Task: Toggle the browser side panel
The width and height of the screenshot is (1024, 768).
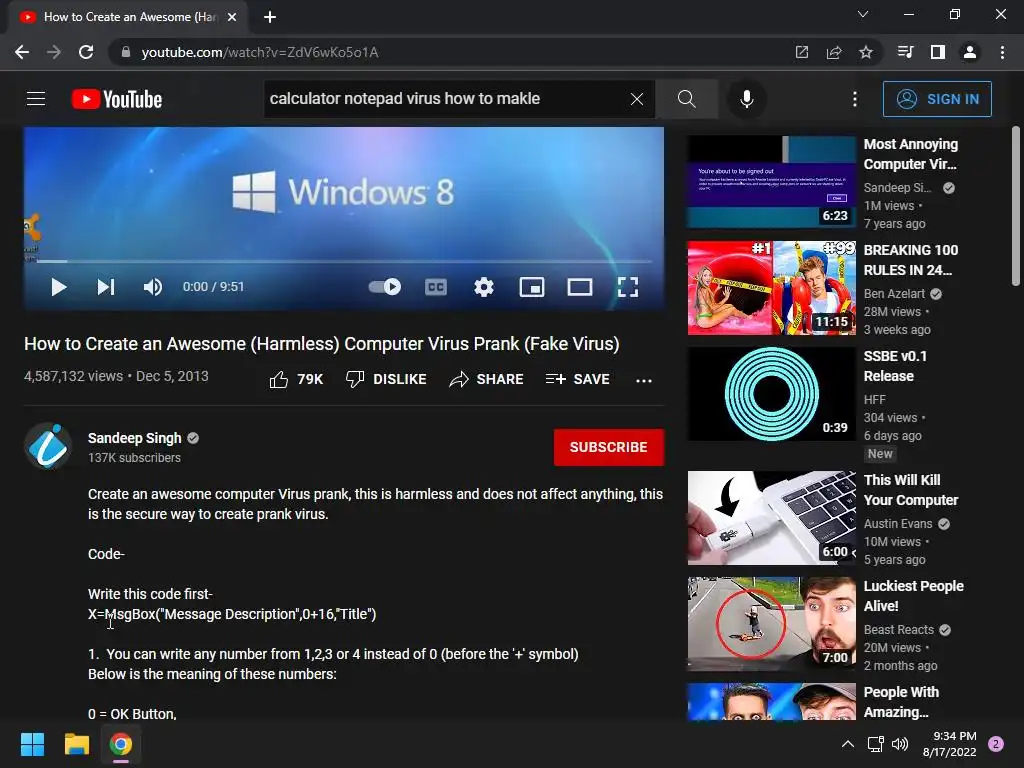Action: click(938, 52)
